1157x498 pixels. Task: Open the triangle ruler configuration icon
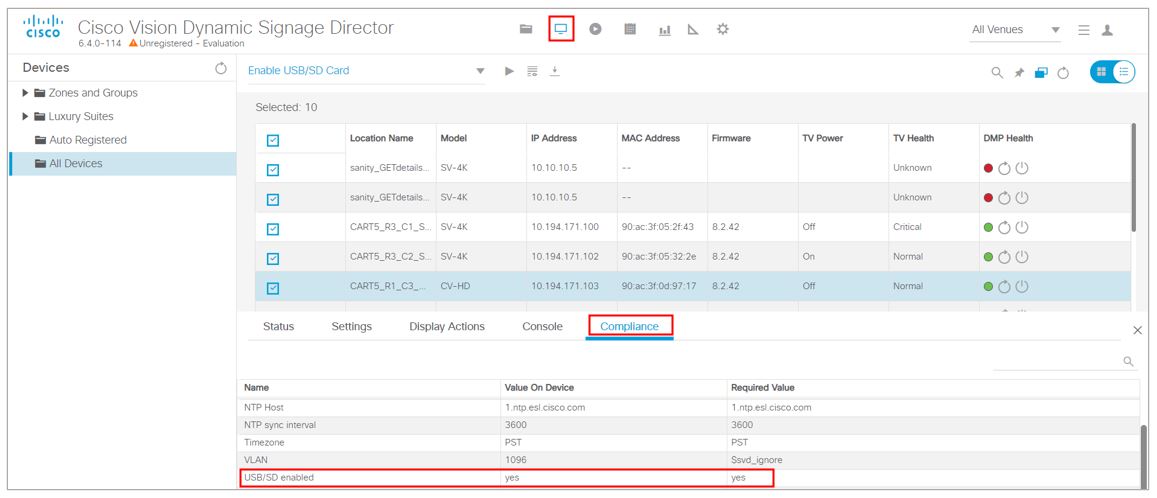pos(693,30)
